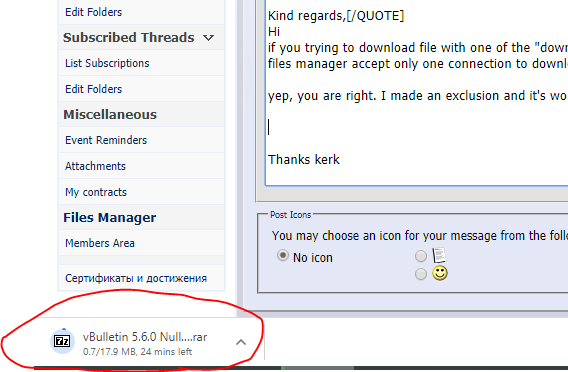Open Members Area under Files Manager

click(100, 243)
